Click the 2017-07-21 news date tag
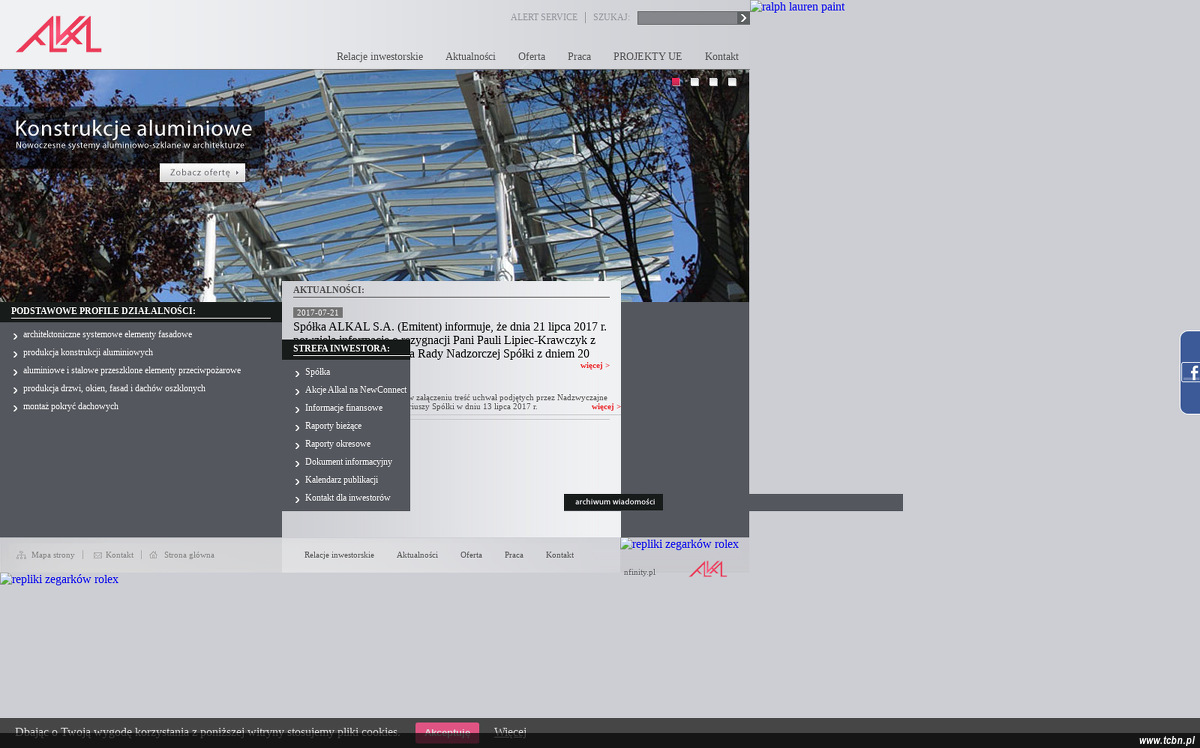The height and width of the screenshot is (748, 1200). point(318,313)
